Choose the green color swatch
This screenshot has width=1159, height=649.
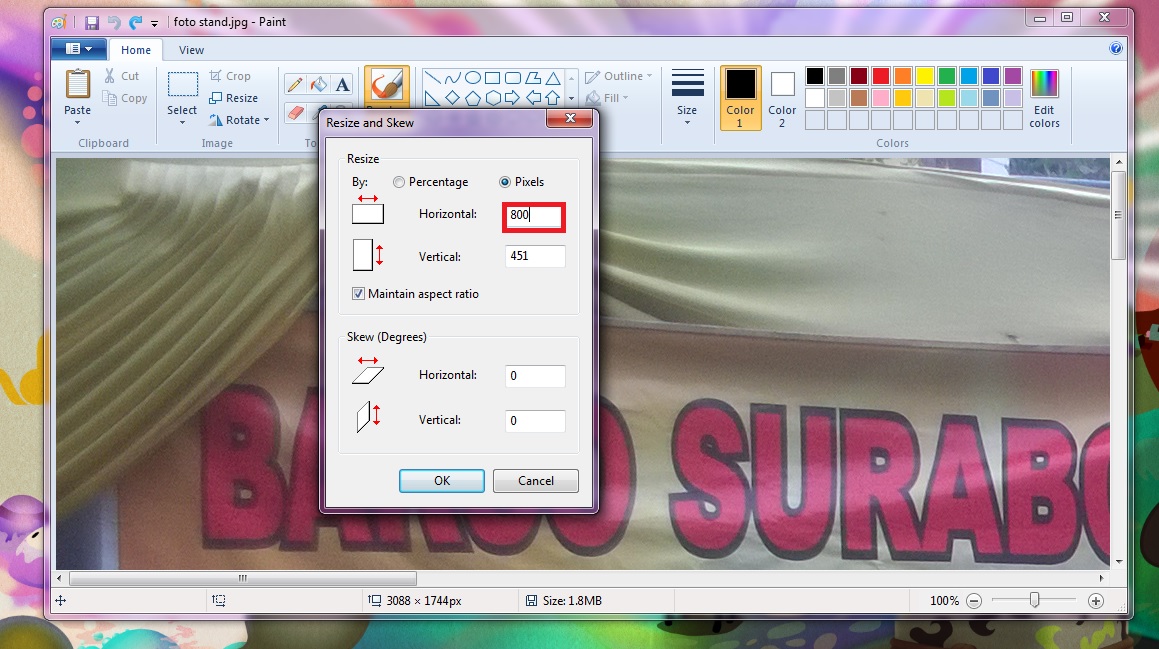[x=947, y=75]
